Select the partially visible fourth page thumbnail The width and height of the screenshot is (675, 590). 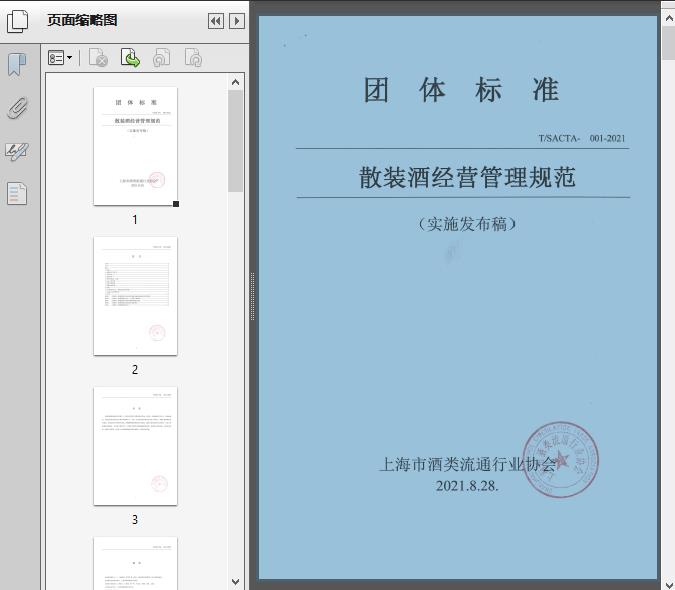(135, 563)
